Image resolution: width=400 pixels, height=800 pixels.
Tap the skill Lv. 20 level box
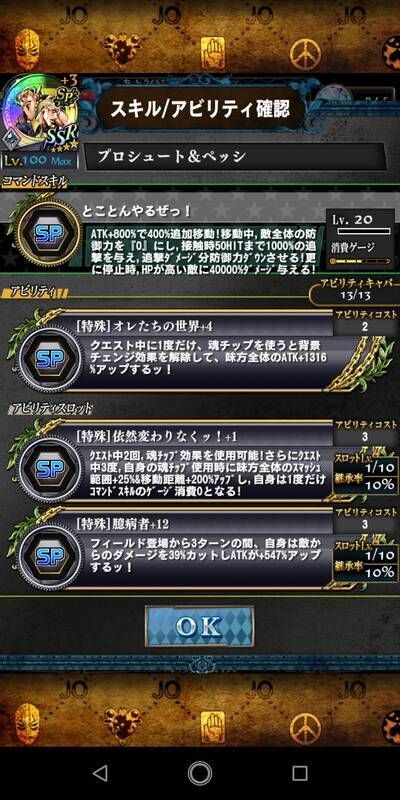[x=361, y=222]
